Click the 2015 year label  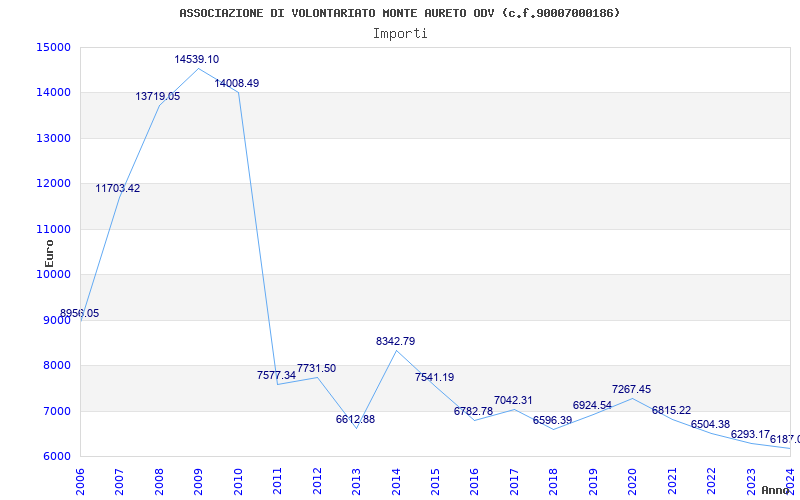(x=436, y=482)
